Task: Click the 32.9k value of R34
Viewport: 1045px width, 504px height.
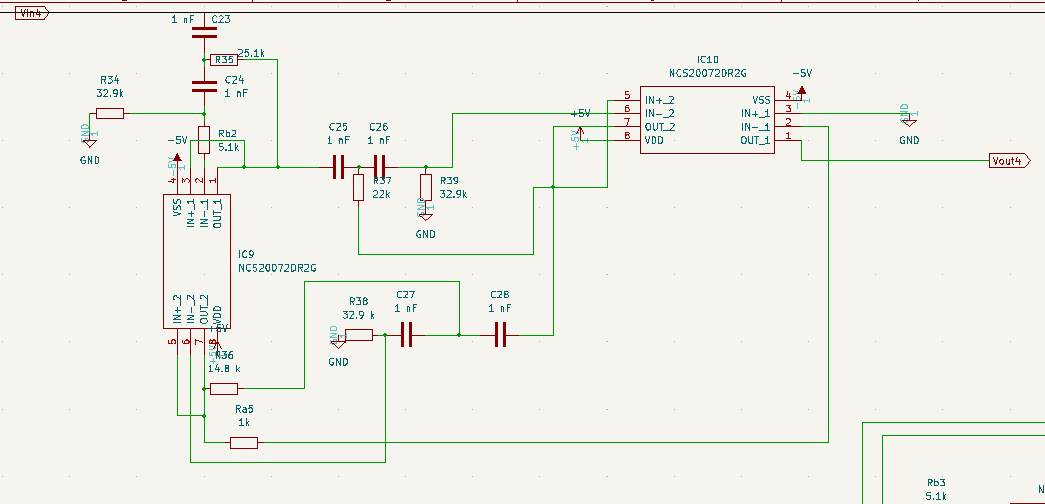Action: click(x=110, y=93)
